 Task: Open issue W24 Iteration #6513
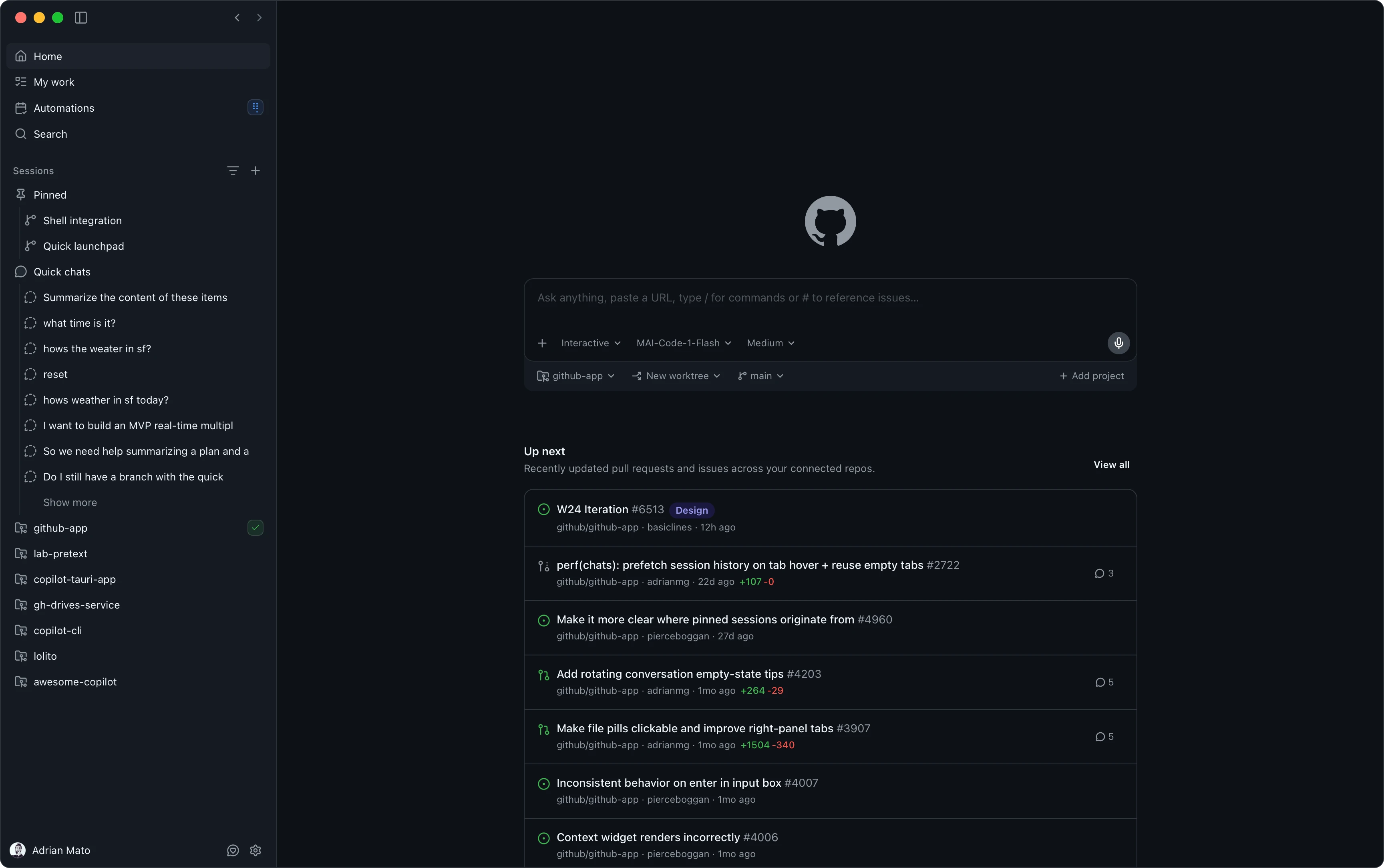point(830,518)
